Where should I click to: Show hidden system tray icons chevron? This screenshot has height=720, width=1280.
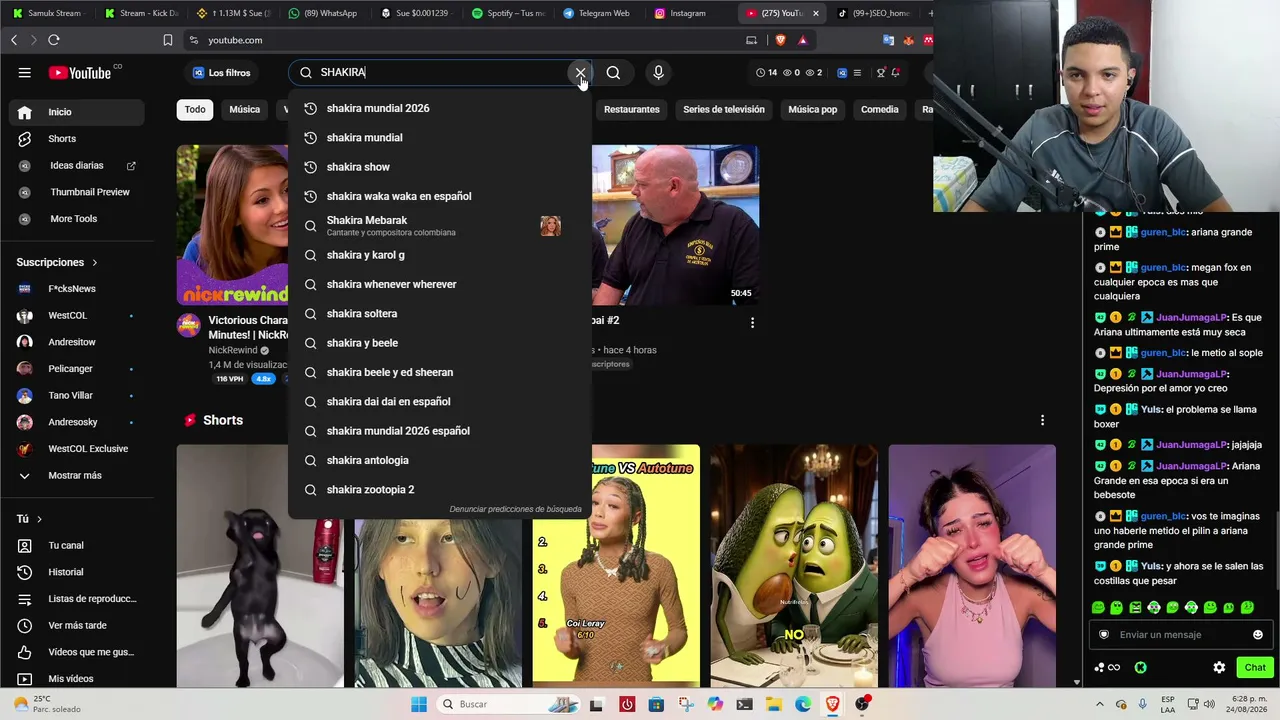click(1100, 704)
